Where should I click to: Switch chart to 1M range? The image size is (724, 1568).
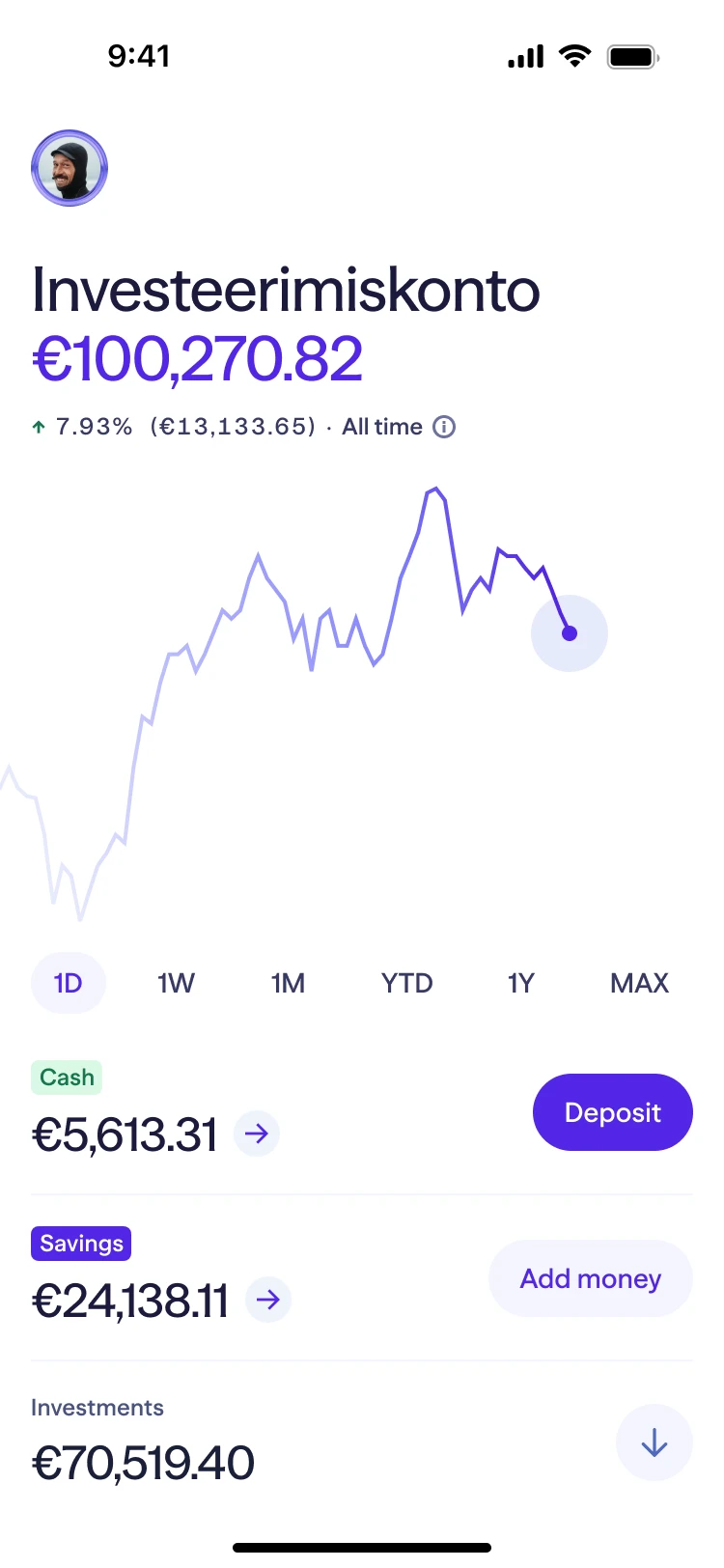coord(288,983)
